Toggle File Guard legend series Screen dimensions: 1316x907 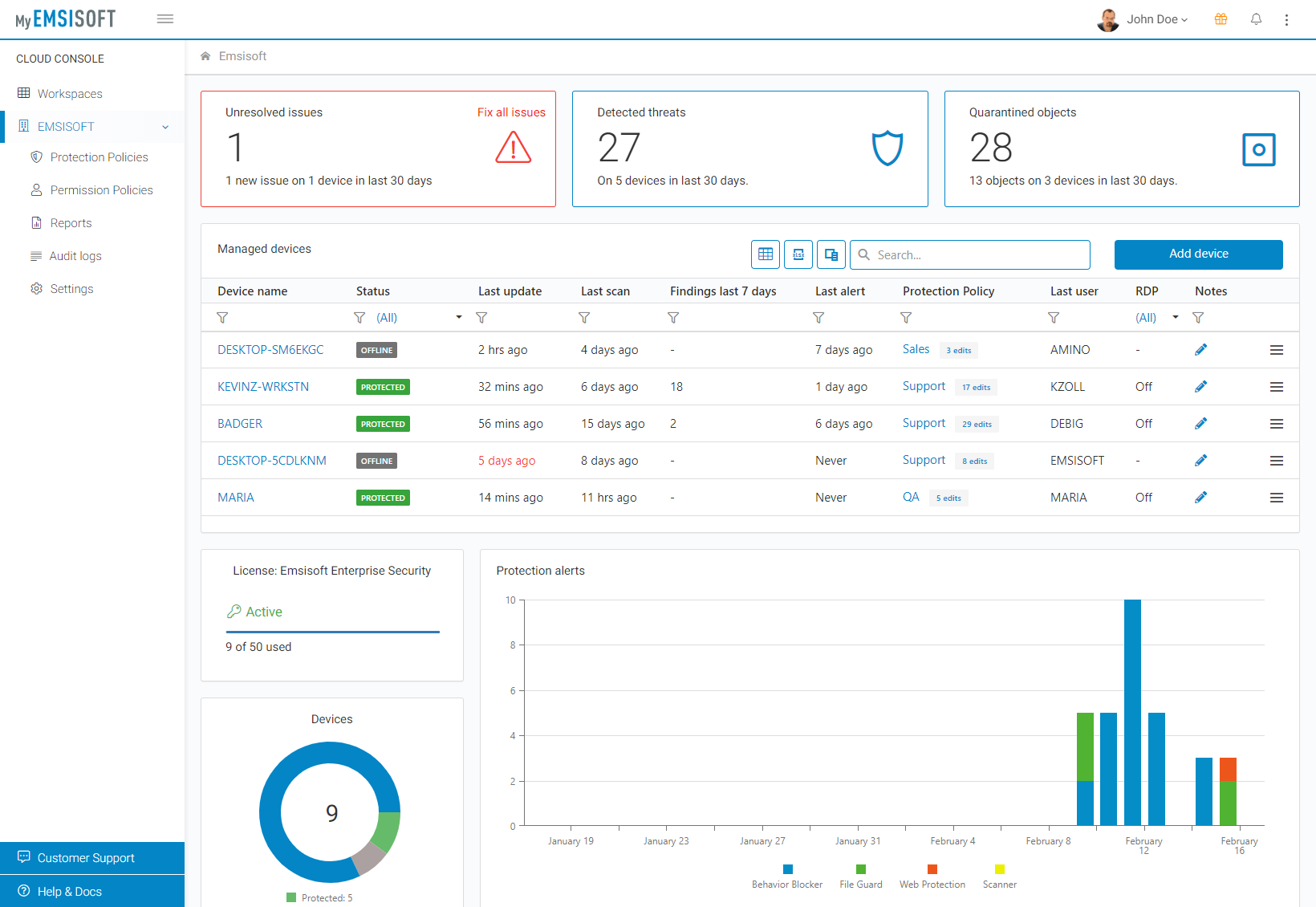click(861, 876)
